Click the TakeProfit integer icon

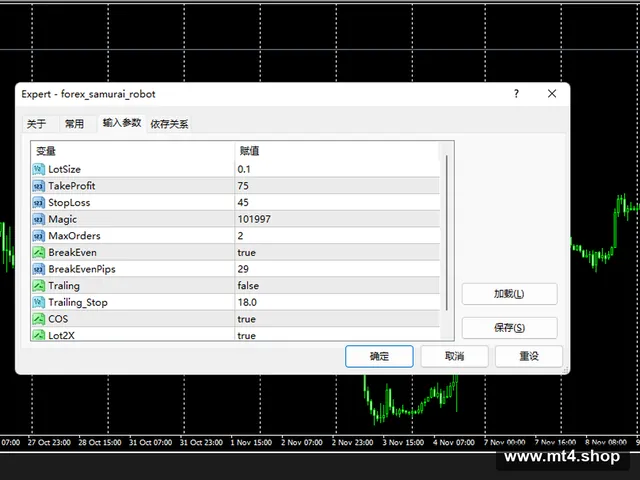tap(38, 186)
